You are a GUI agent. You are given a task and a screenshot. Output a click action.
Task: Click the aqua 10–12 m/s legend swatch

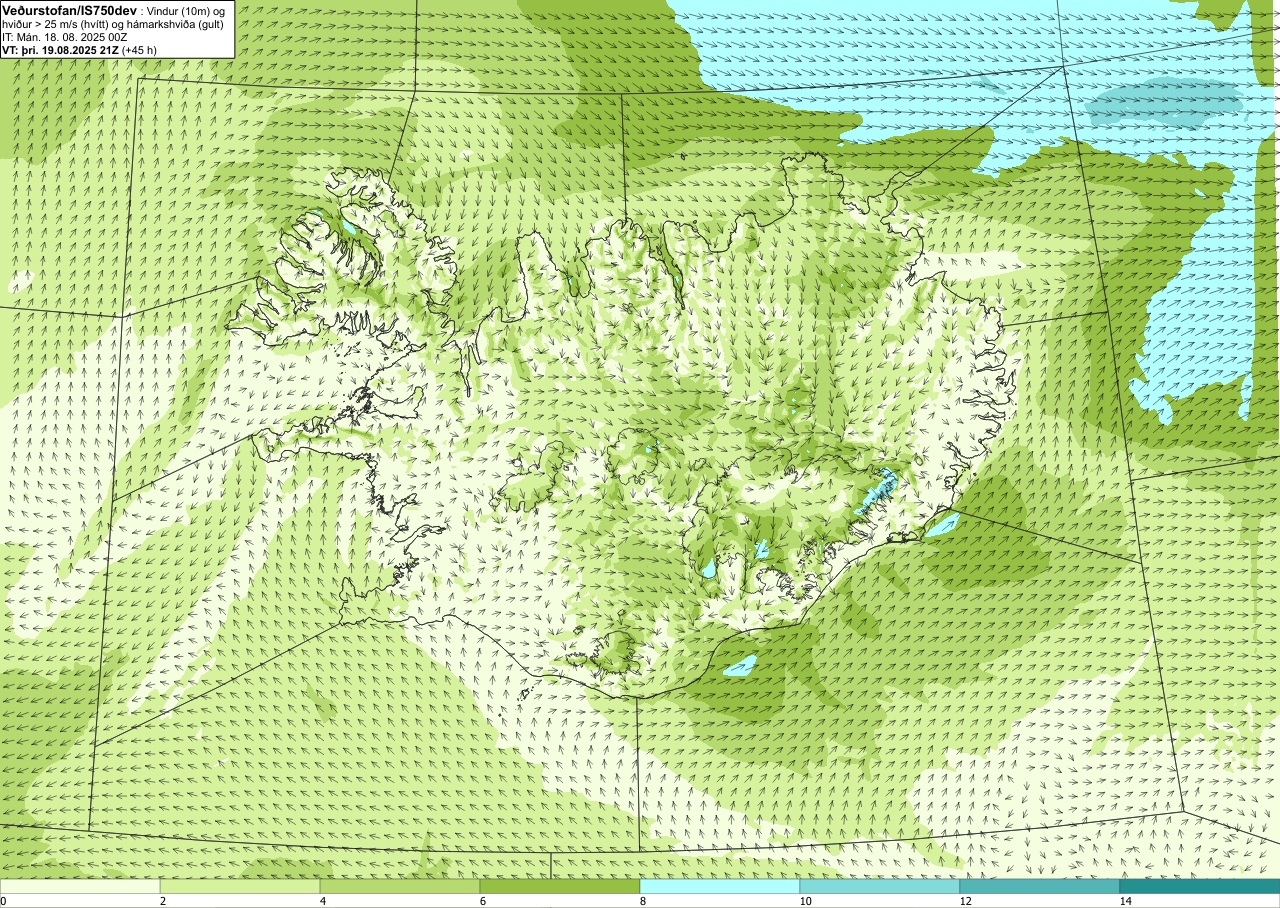pyautogui.click(x=880, y=887)
